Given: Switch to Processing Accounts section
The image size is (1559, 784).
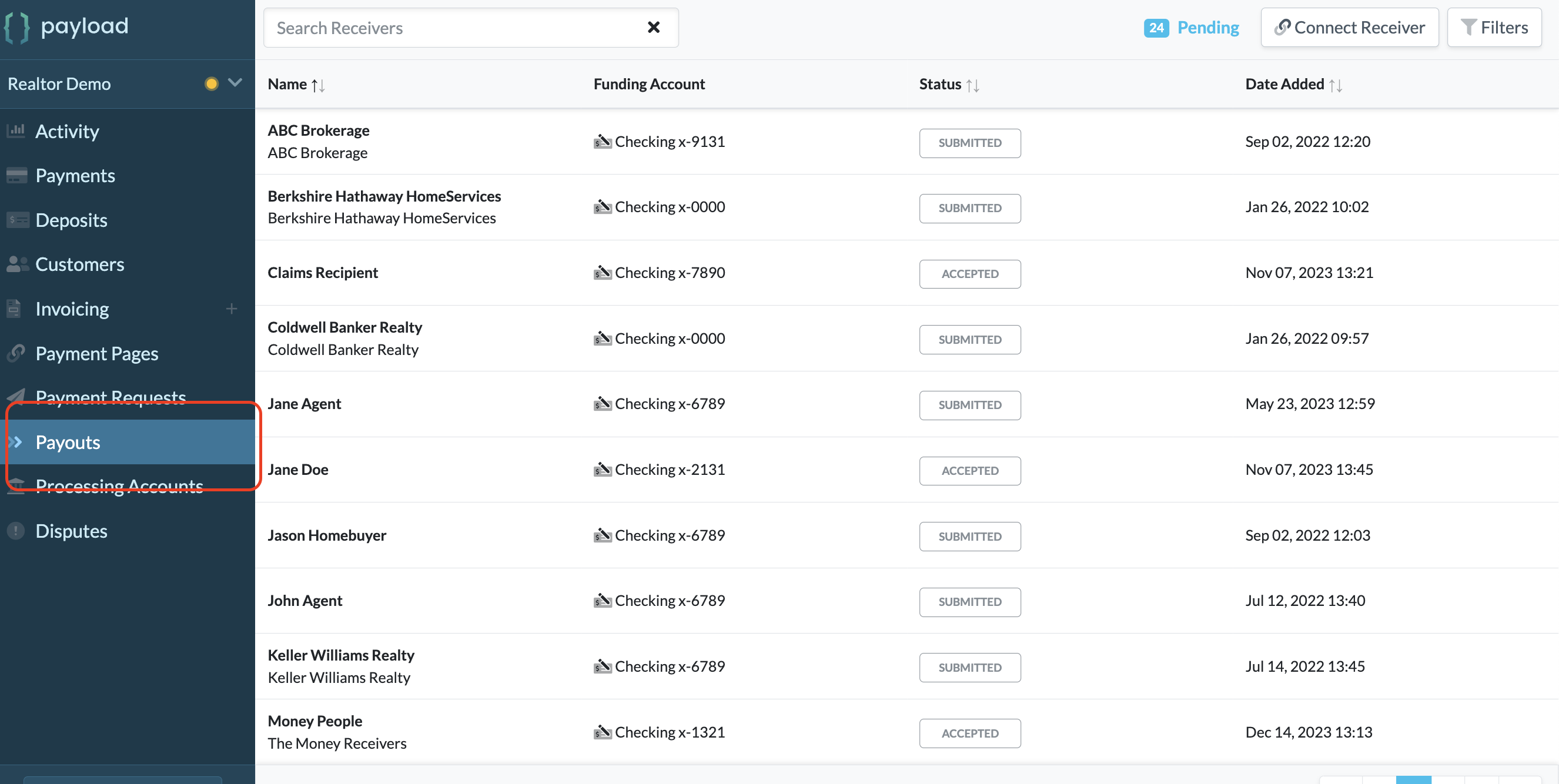Looking at the screenshot, I should [119, 486].
